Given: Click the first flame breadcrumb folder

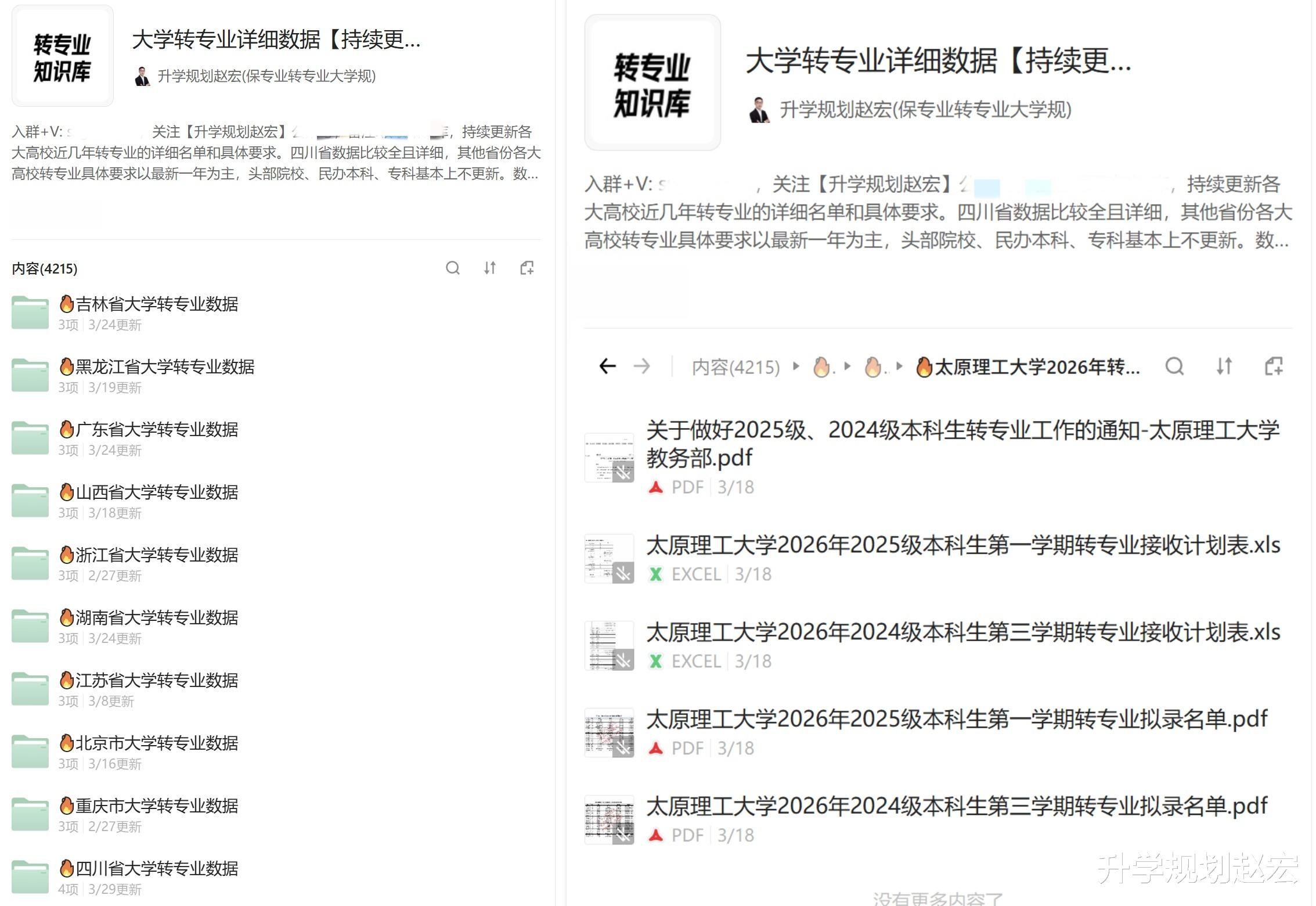Looking at the screenshot, I should tap(822, 367).
